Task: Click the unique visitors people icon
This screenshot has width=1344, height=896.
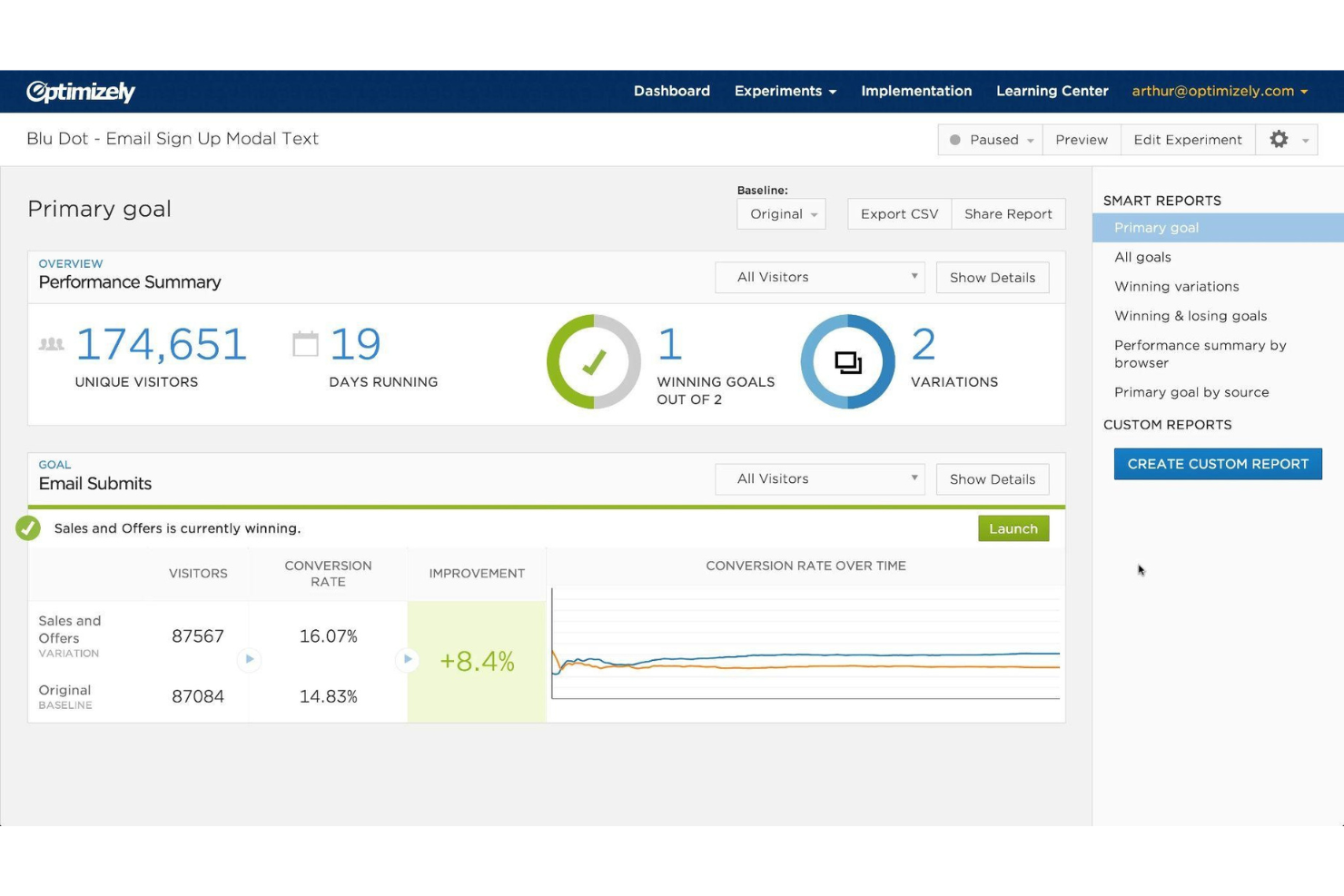Action: 51,344
